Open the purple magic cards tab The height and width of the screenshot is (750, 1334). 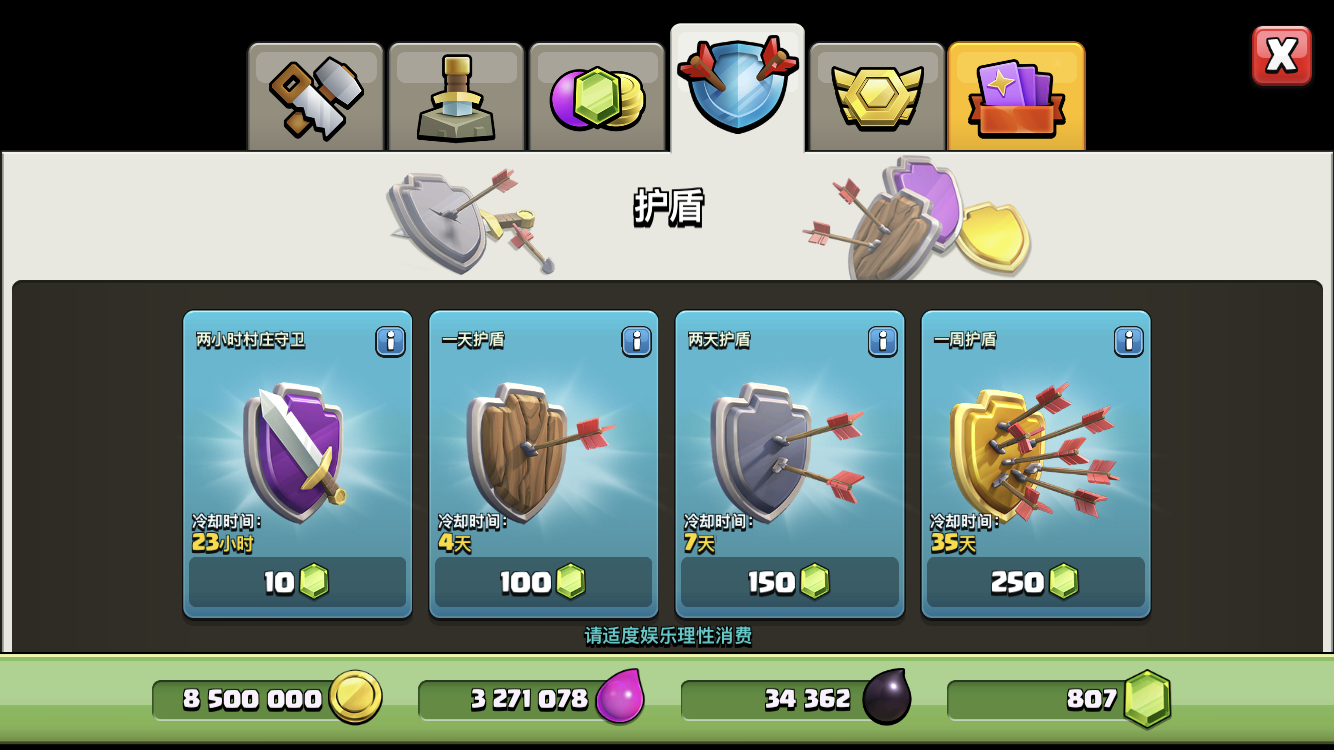pyautogui.click(x=1016, y=97)
